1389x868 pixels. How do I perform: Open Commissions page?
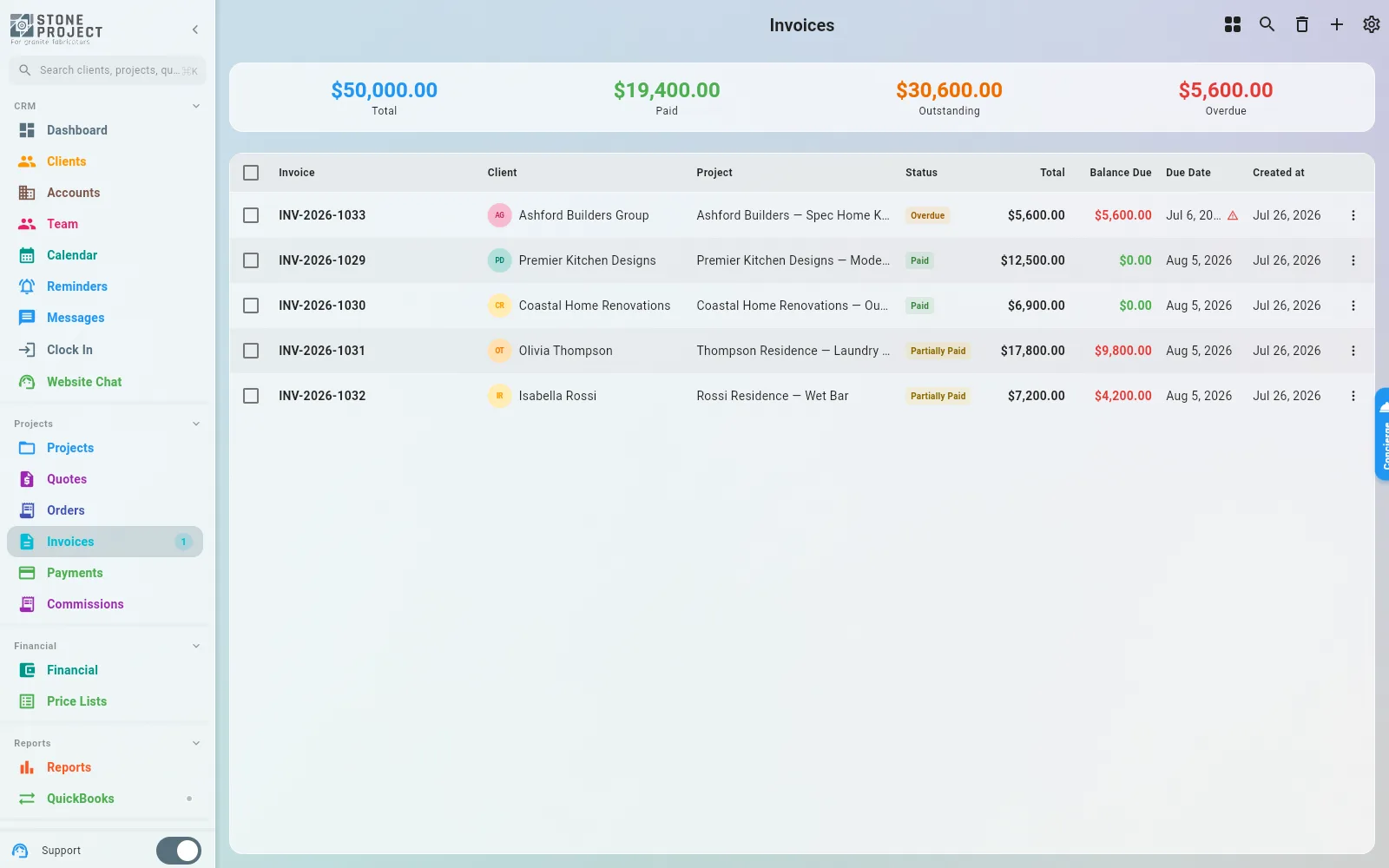[105, 604]
